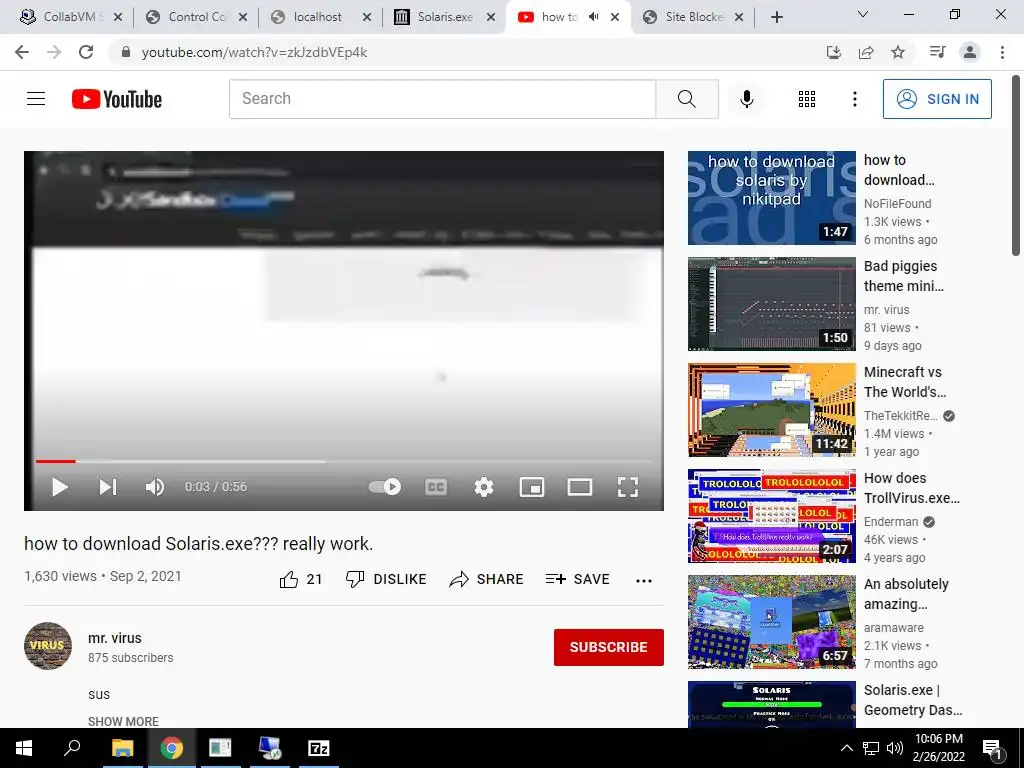
Task: Click the address bar URL
Action: tap(255, 52)
